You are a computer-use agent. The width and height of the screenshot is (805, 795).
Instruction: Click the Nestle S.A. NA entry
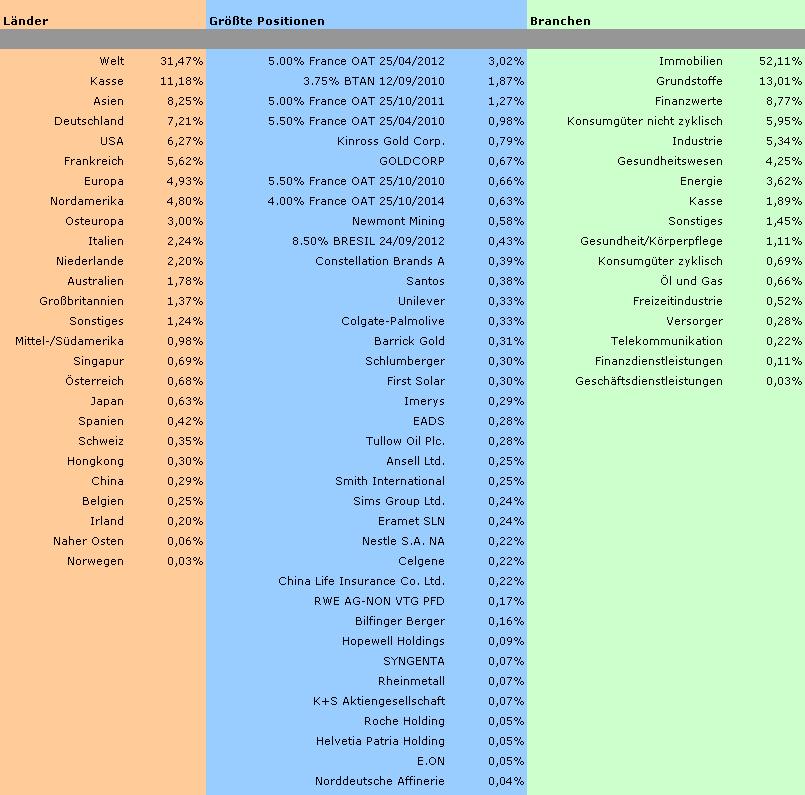pos(403,541)
